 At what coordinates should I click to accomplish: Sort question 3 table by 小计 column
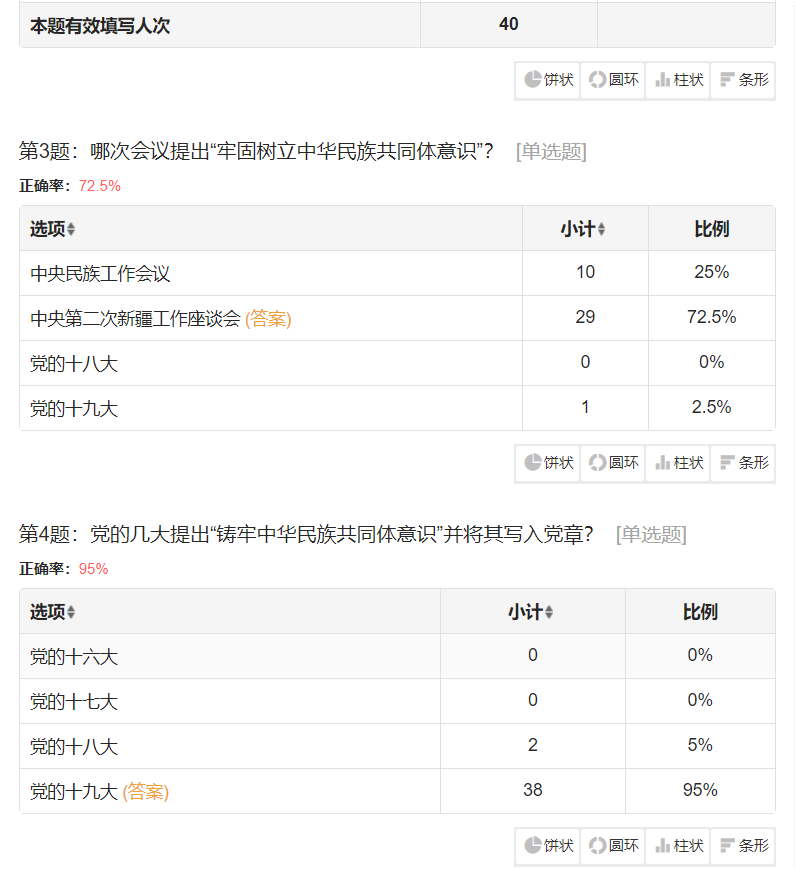(x=583, y=229)
